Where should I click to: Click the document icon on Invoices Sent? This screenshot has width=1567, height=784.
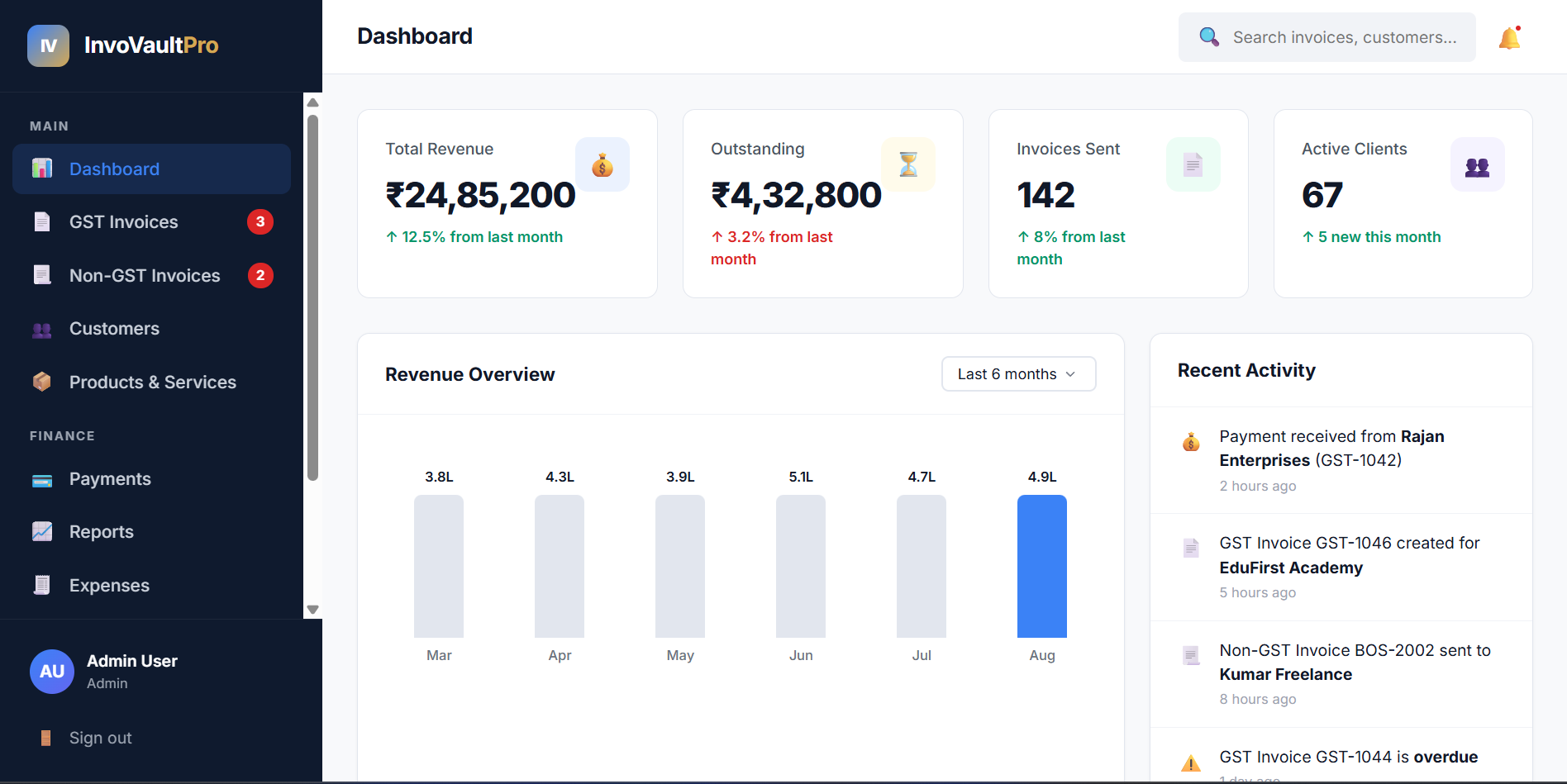point(1193,164)
